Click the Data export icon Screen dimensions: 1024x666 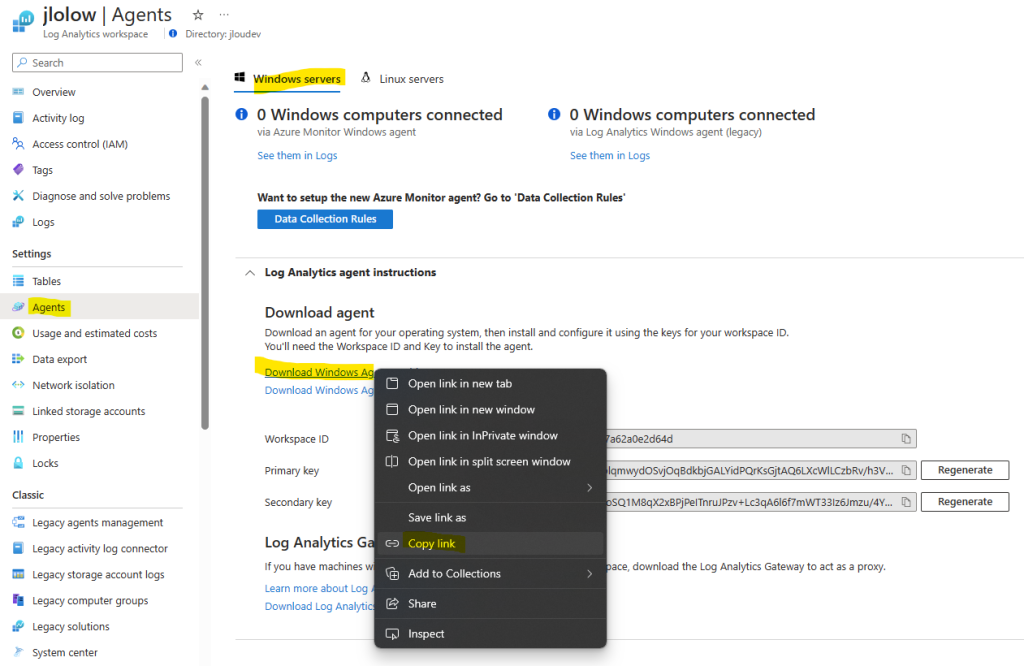[18, 359]
